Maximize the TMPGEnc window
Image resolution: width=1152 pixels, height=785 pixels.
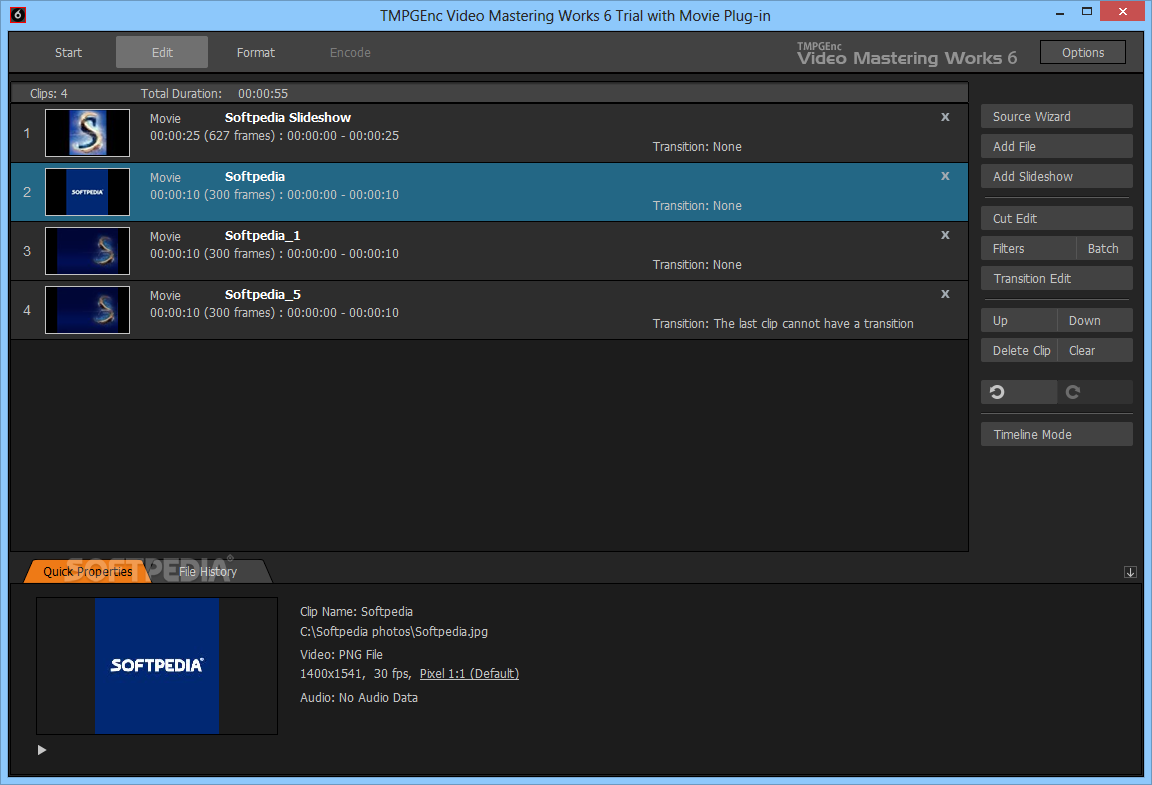(x=1087, y=11)
